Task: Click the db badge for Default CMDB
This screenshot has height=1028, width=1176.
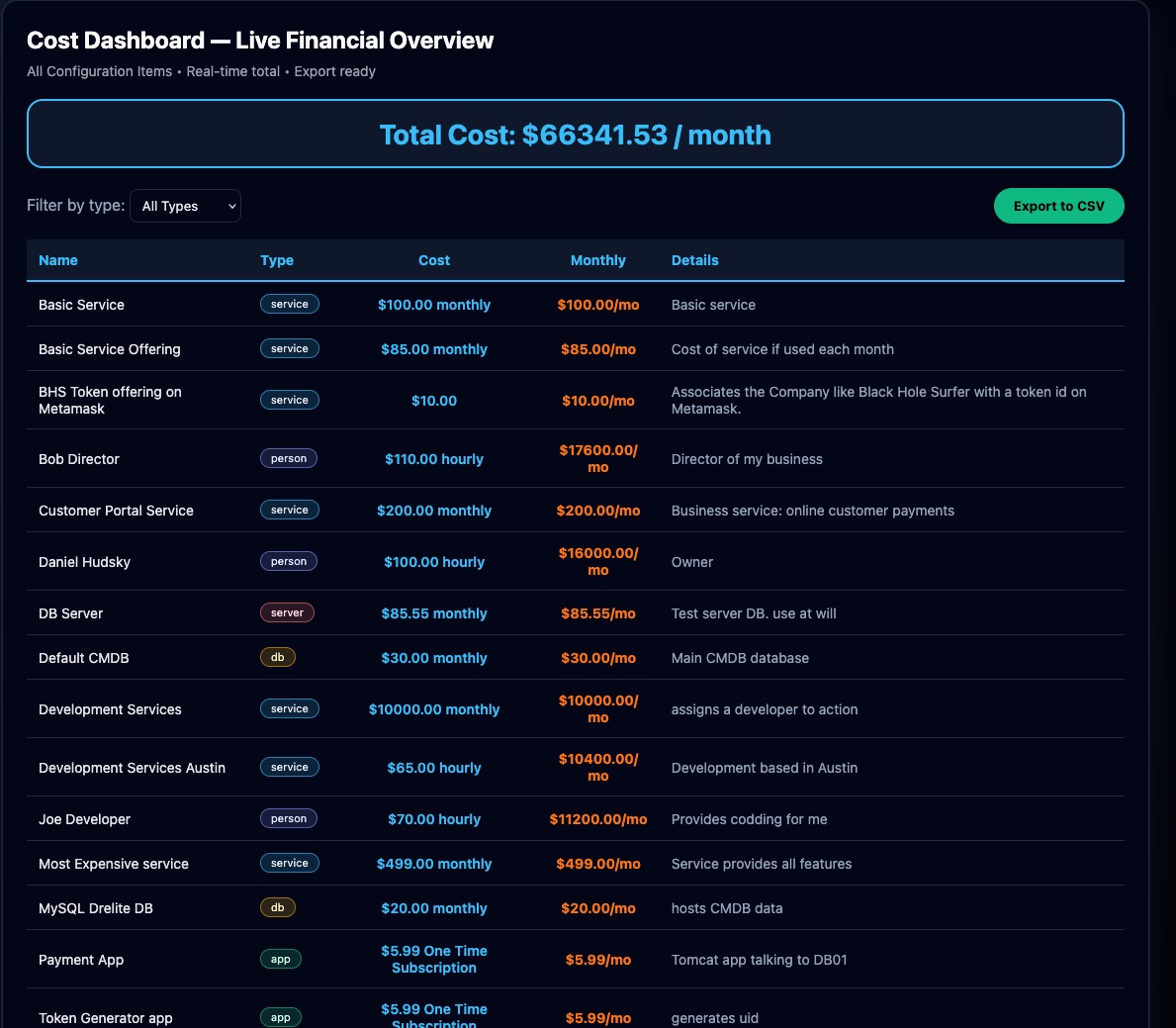Action: [277, 658]
